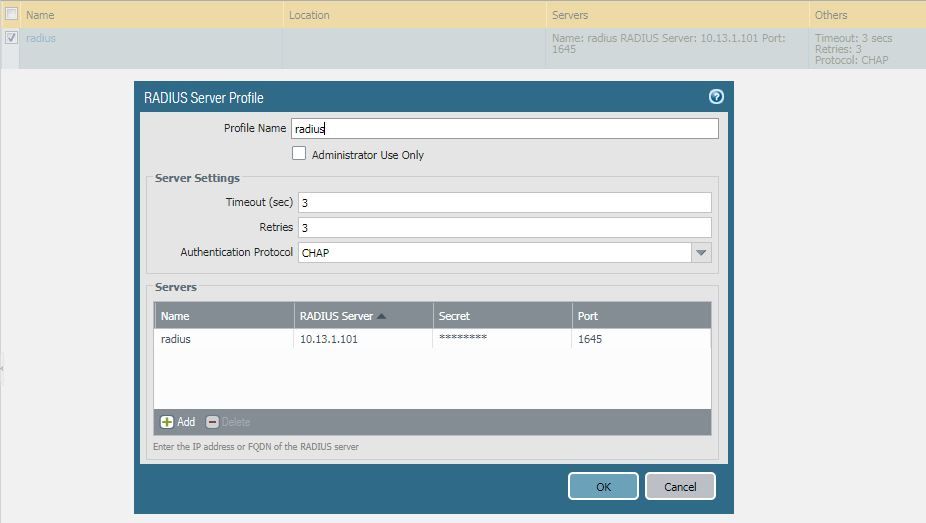Focus the Retries input field
The height and width of the screenshot is (523, 926).
[x=504, y=227]
